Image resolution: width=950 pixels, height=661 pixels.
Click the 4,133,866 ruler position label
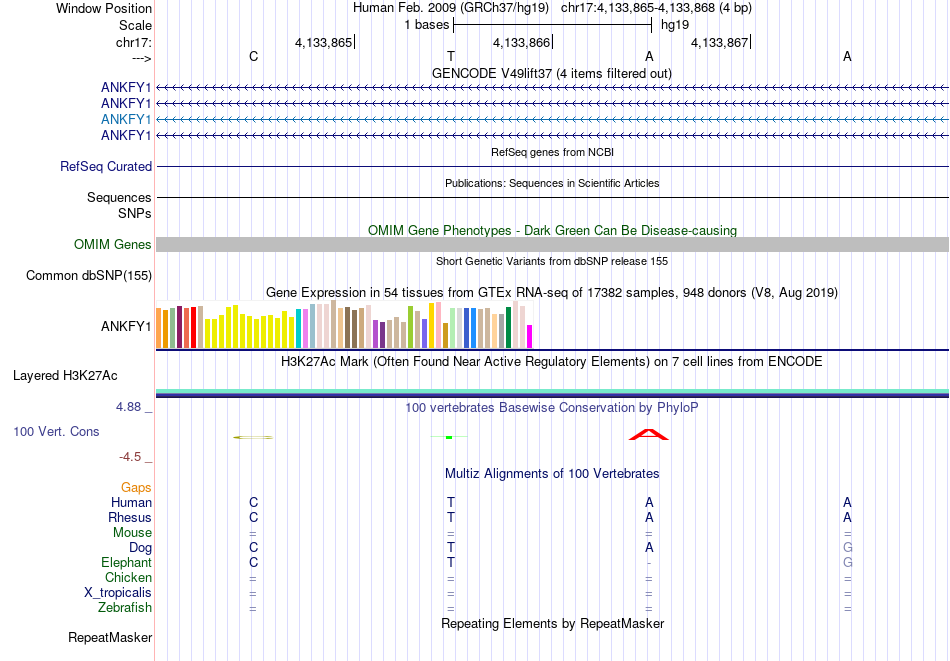click(522, 42)
